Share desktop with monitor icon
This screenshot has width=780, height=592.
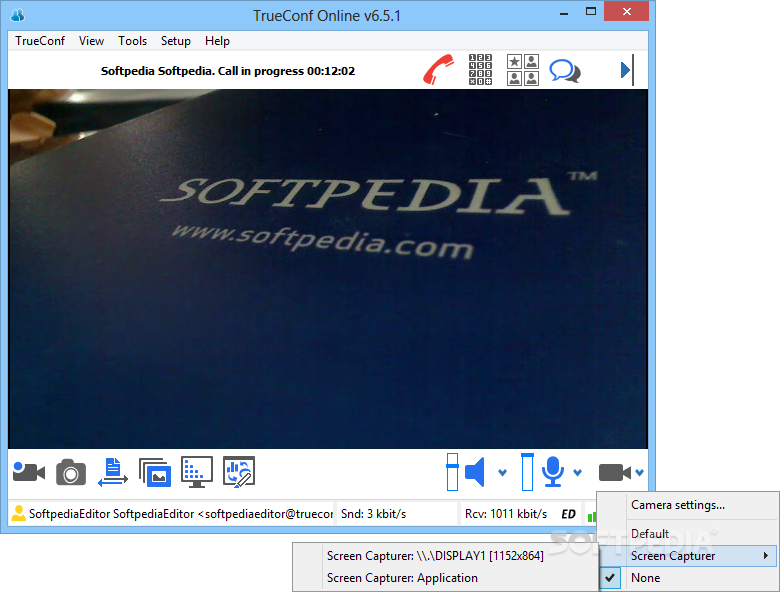pos(197,472)
